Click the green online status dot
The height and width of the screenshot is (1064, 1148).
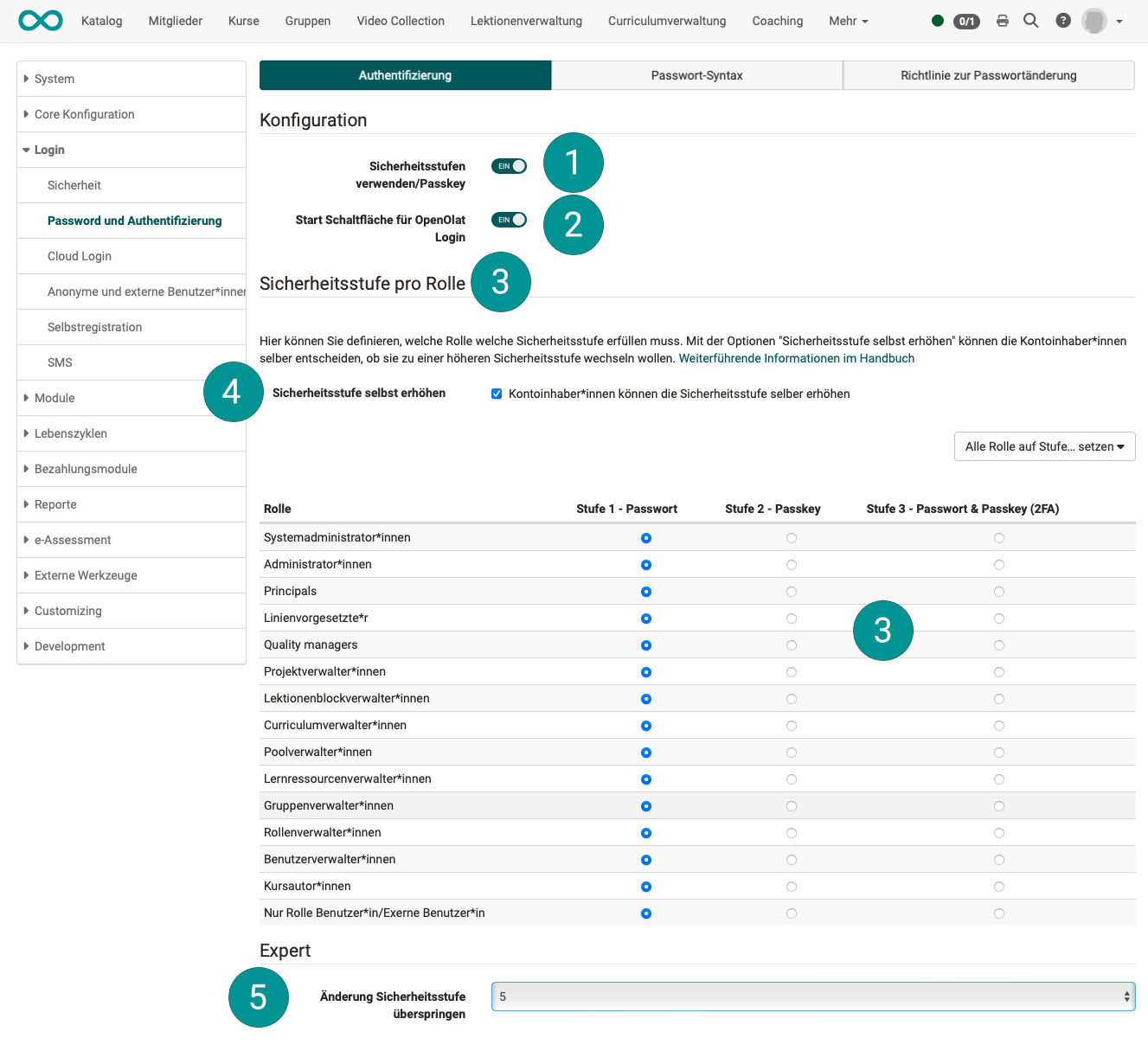pyautogui.click(x=938, y=20)
